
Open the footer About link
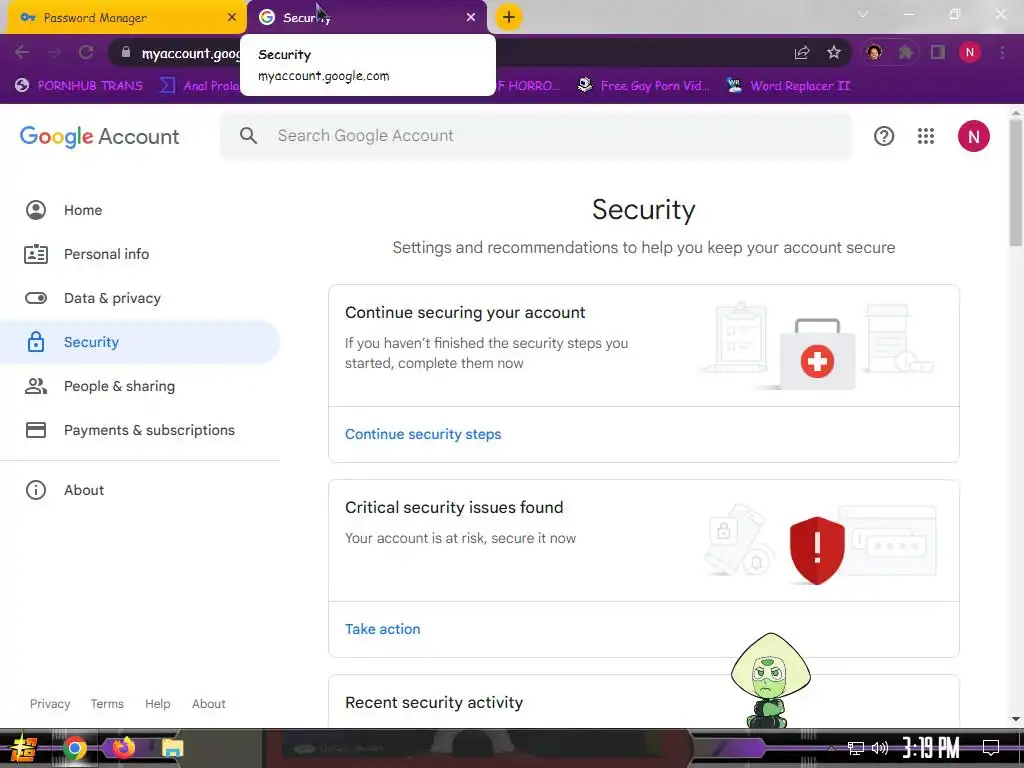click(x=208, y=704)
